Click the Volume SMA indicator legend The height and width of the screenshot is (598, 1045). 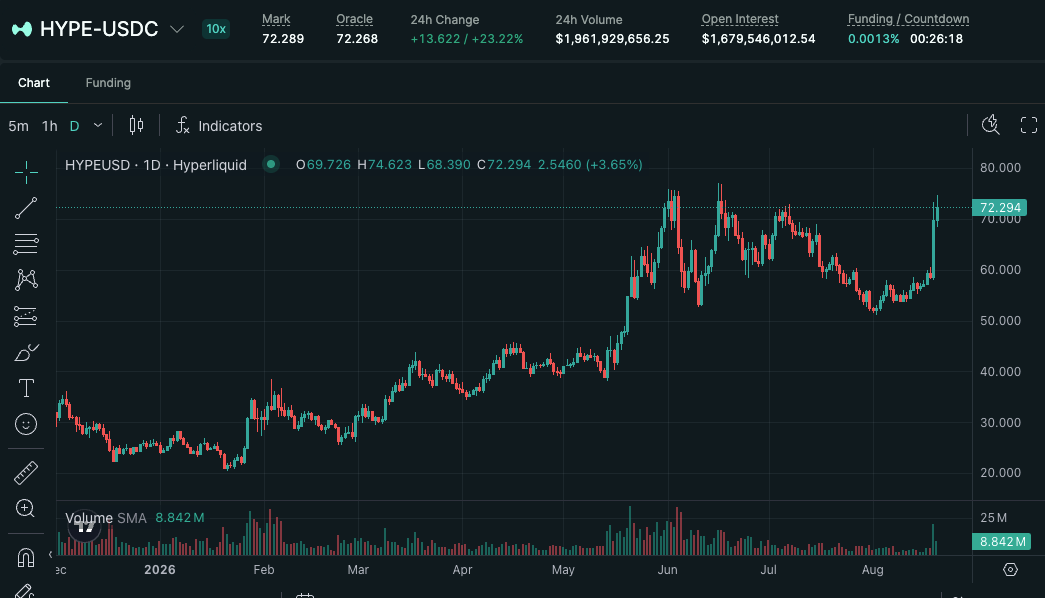(135, 518)
